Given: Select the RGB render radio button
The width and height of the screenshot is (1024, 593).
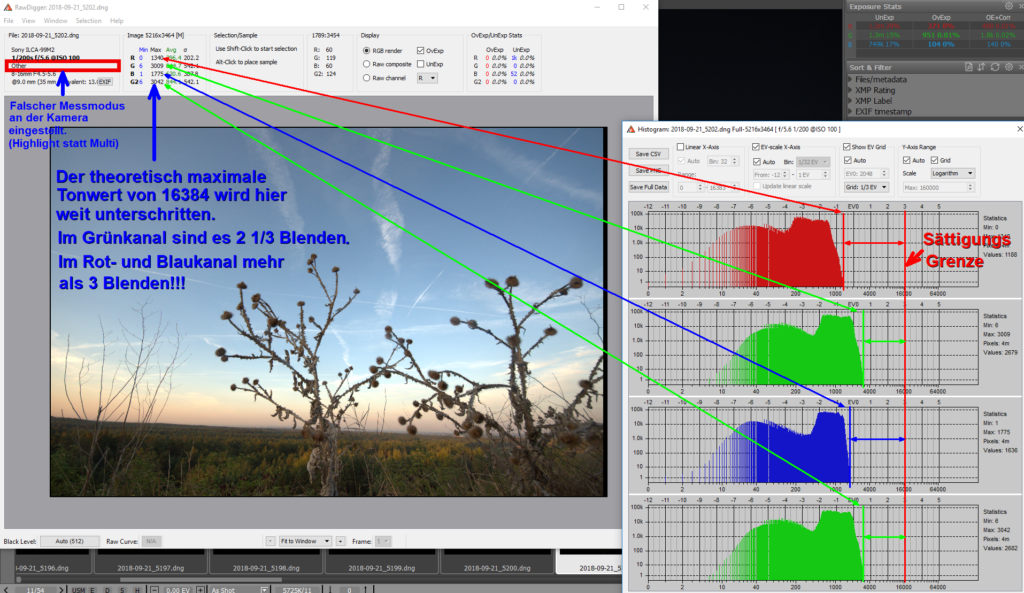Looking at the screenshot, I should (366, 49).
